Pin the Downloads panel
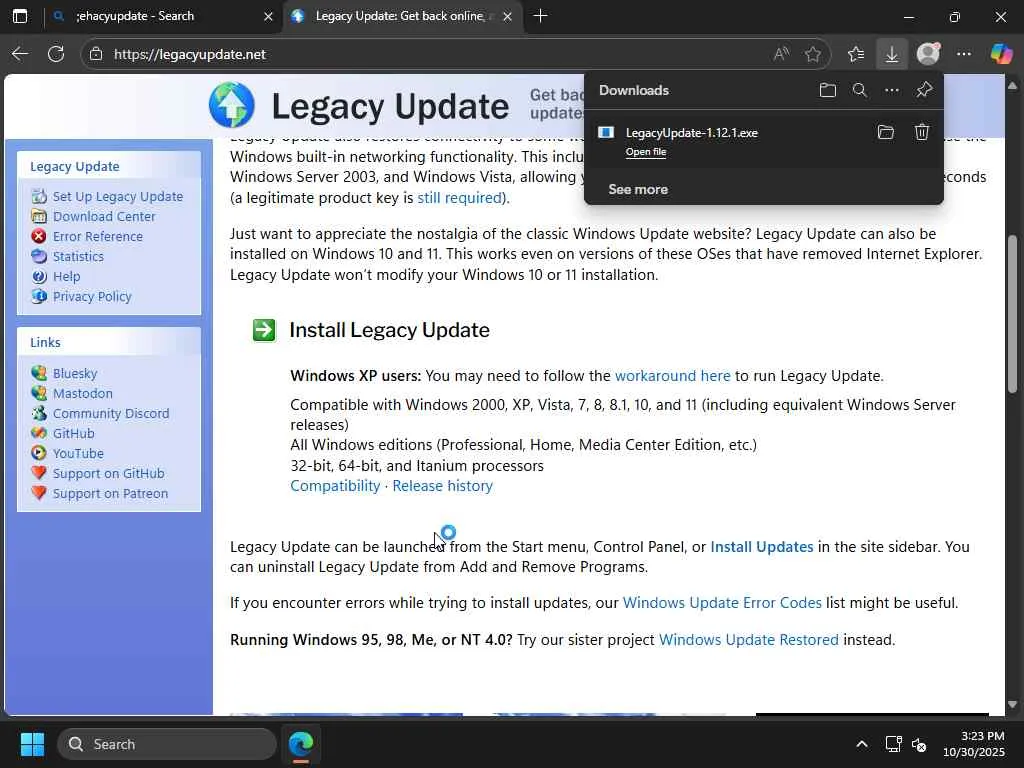Screen dimensions: 1024x768 click(x=924, y=90)
